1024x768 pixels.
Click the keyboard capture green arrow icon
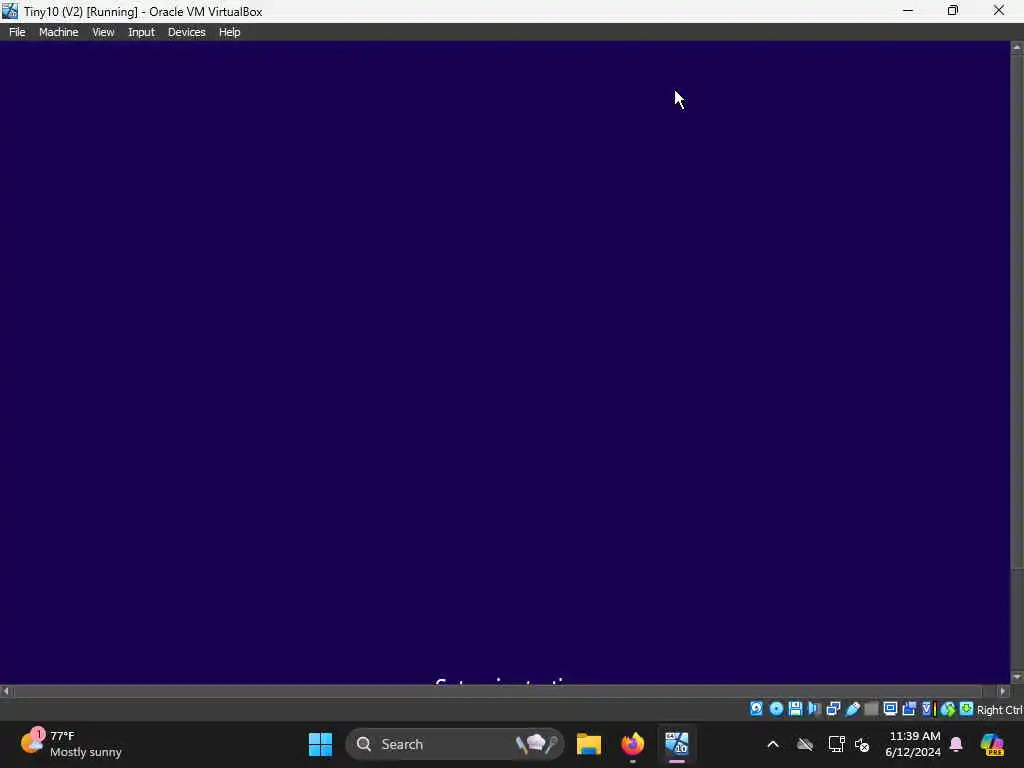click(967, 709)
